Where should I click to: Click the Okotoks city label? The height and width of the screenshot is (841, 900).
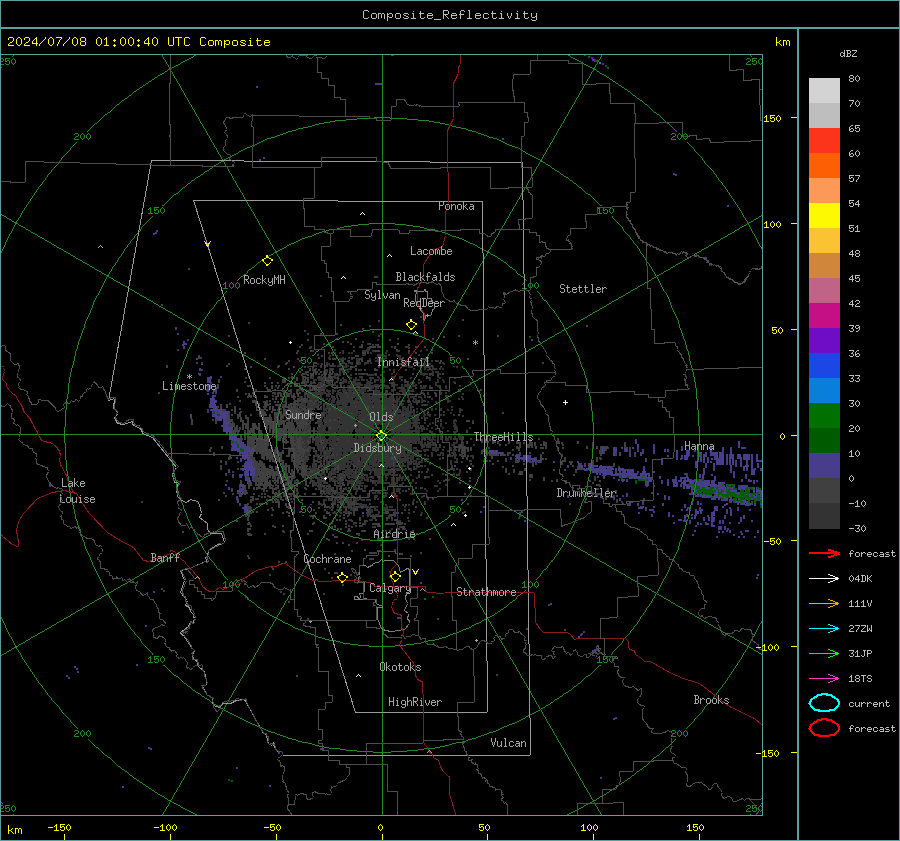[400, 667]
